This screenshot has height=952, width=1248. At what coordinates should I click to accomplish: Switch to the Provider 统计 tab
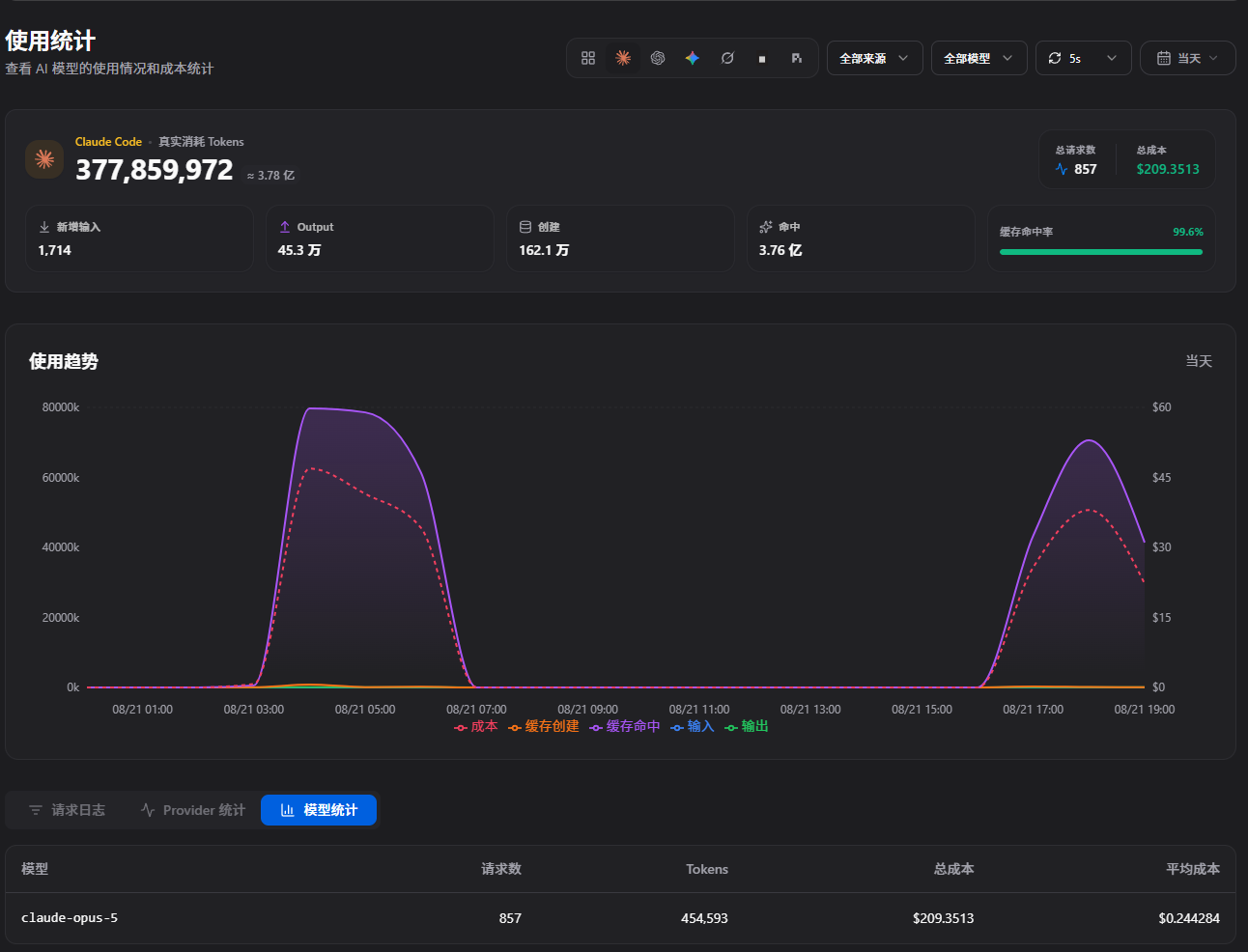coord(193,810)
